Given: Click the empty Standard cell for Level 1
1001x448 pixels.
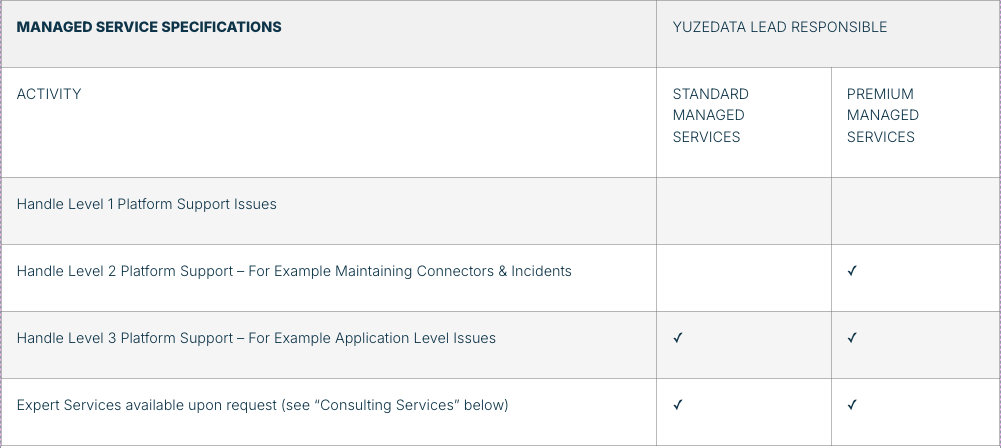Looking at the screenshot, I should [x=743, y=211].
